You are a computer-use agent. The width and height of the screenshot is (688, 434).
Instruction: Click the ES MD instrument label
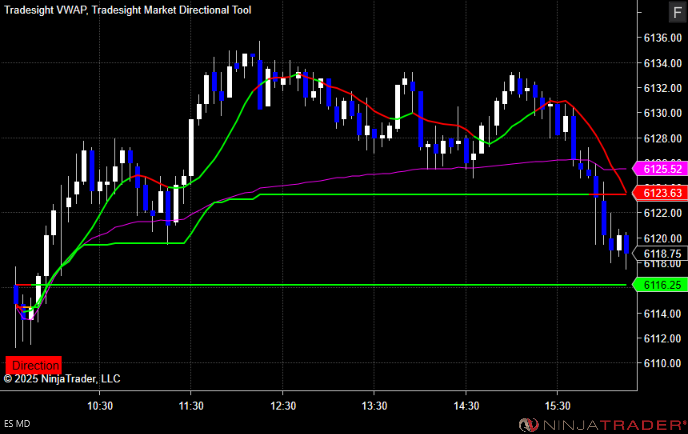pyautogui.click(x=17, y=424)
